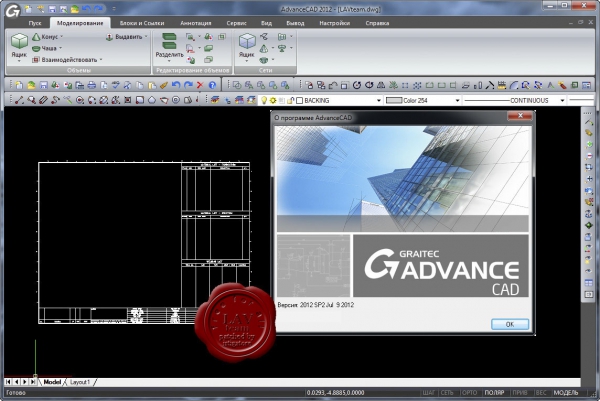Click the Match properties brush icon
This screenshot has width=600, height=401.
(x=164, y=85)
